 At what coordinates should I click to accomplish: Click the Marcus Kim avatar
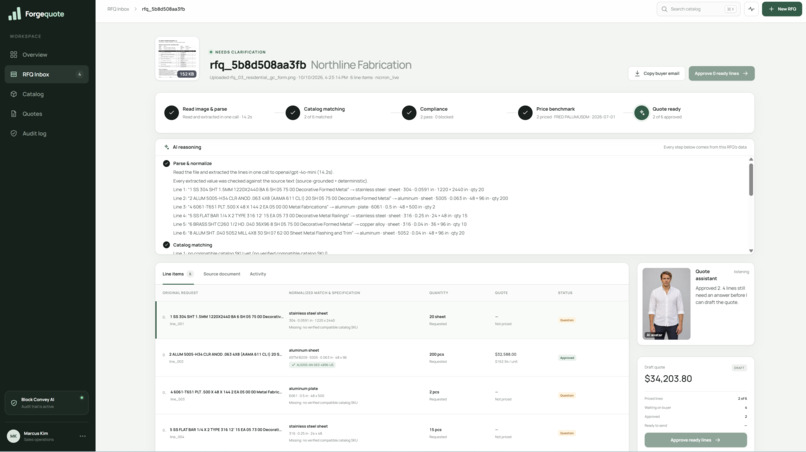point(13,436)
